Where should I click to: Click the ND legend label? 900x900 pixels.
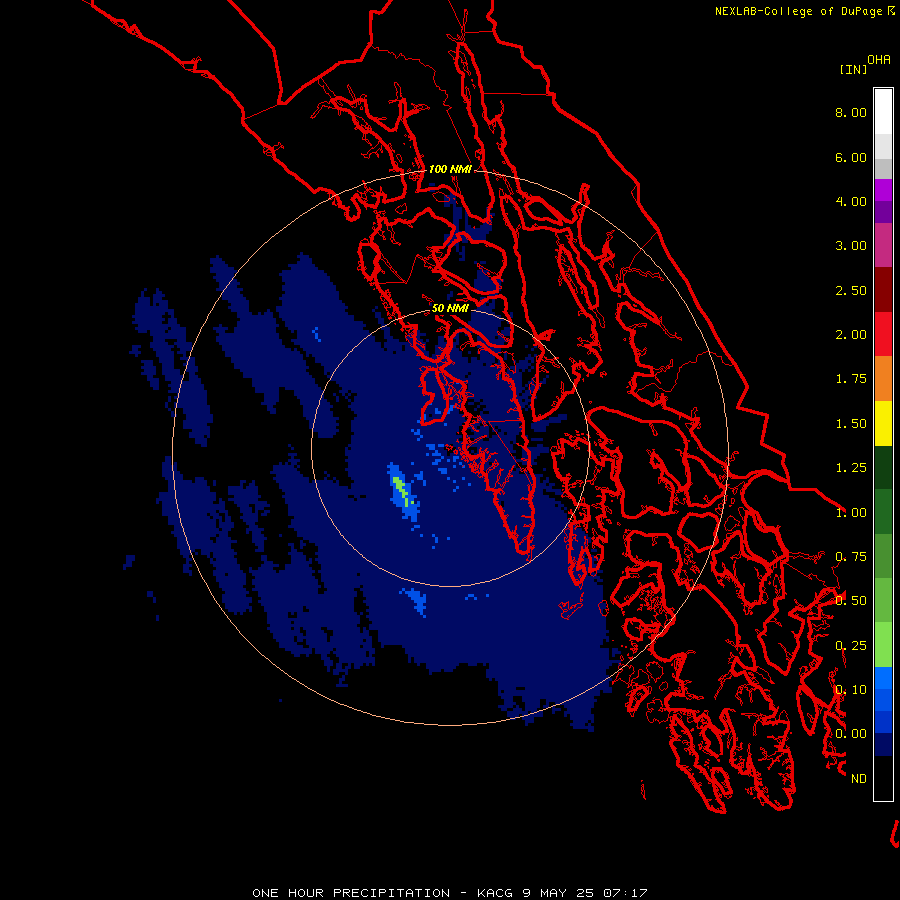click(859, 779)
